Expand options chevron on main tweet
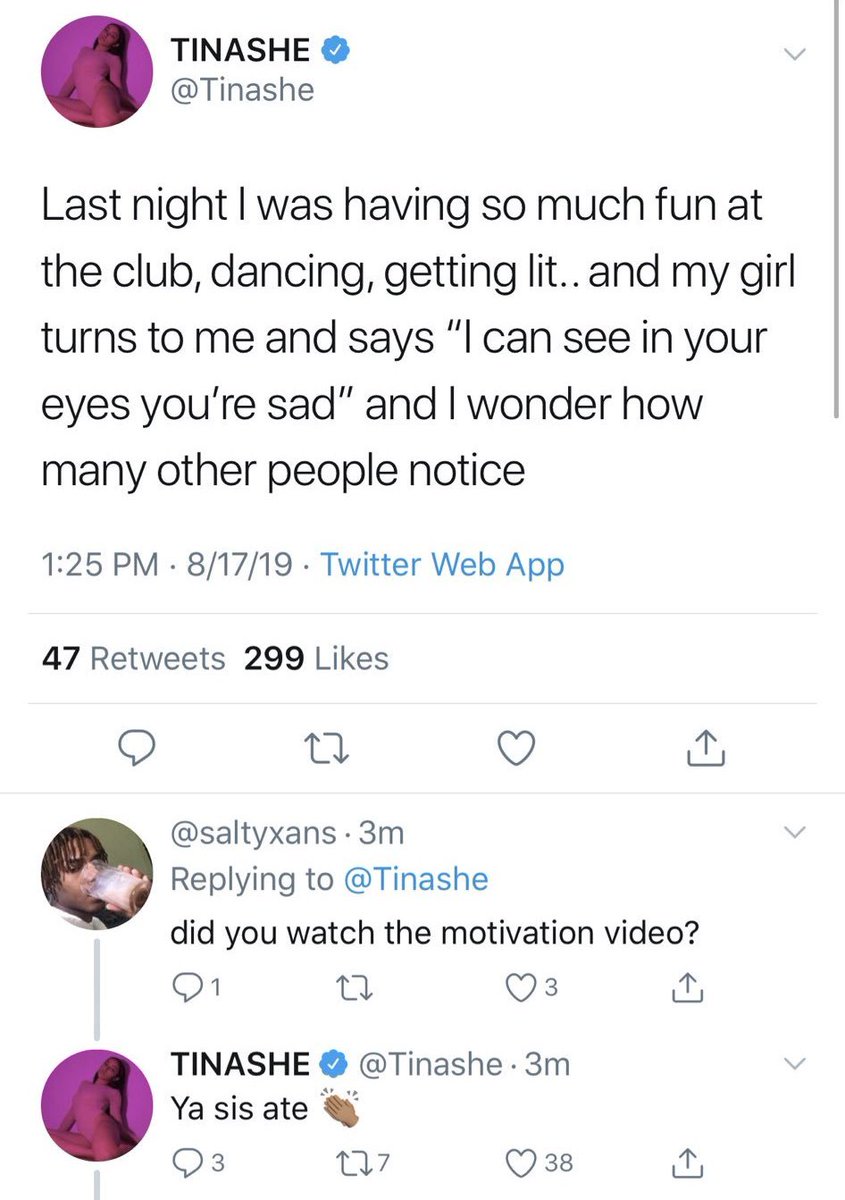This screenshot has height=1200, width=845. 793,57
